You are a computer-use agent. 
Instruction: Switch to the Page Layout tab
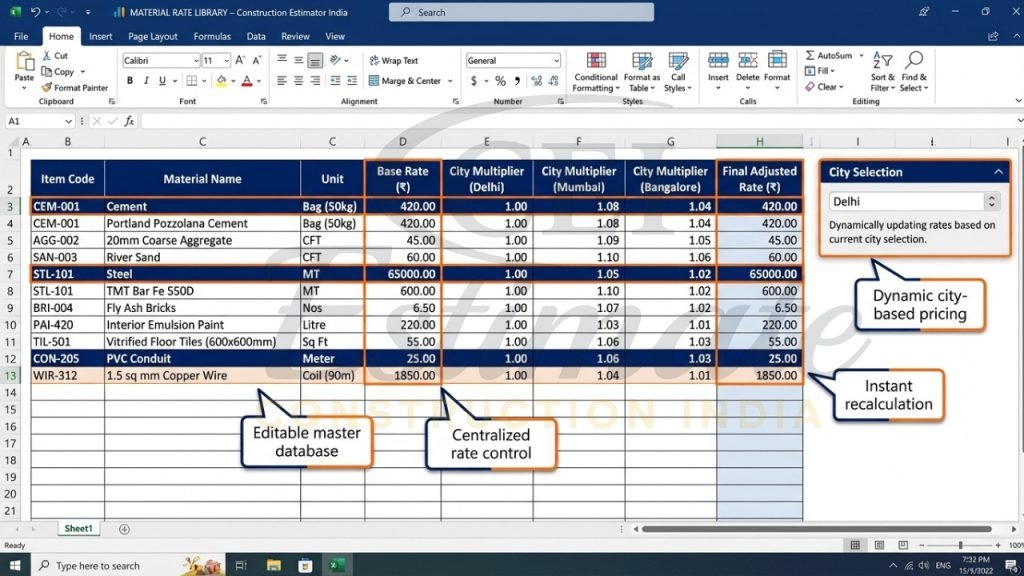(153, 37)
